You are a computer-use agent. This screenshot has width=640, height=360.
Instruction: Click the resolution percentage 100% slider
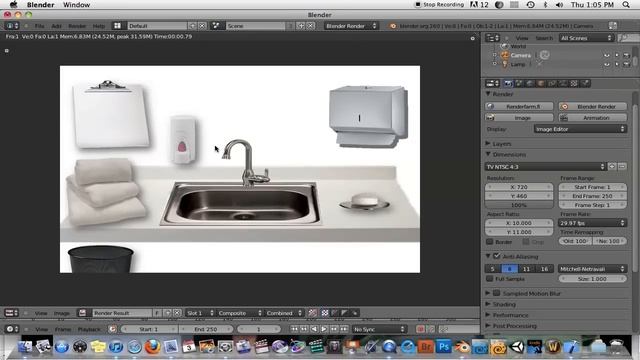click(519, 205)
